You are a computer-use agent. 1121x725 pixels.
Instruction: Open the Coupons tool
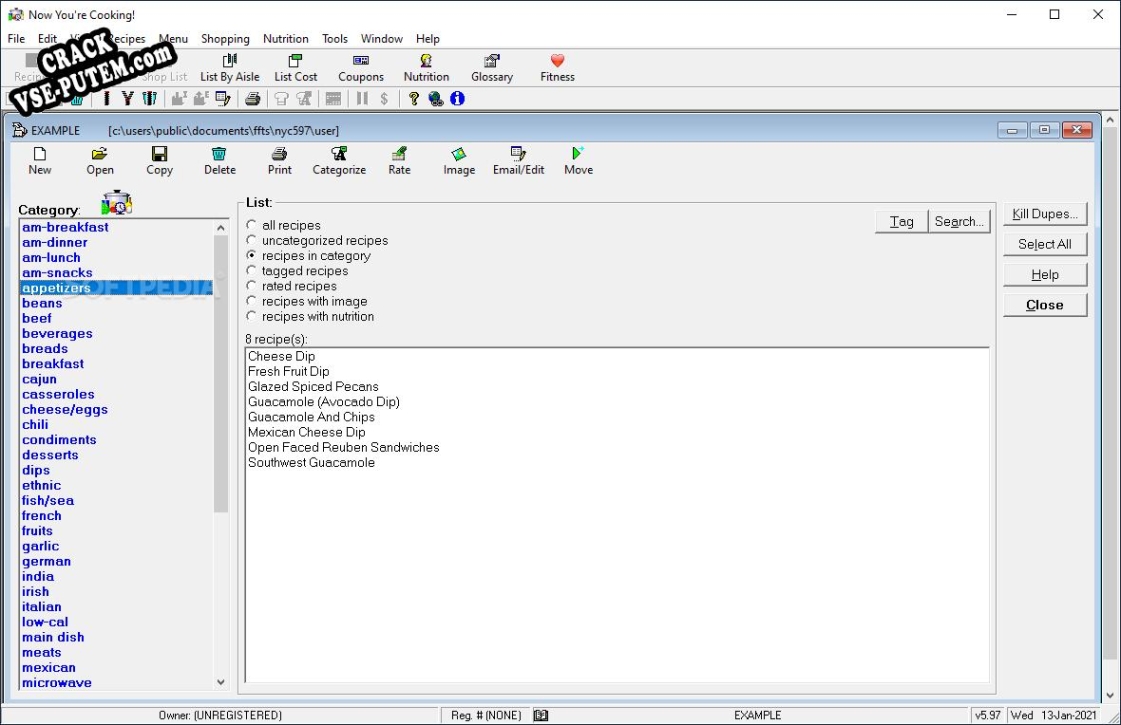(360, 68)
